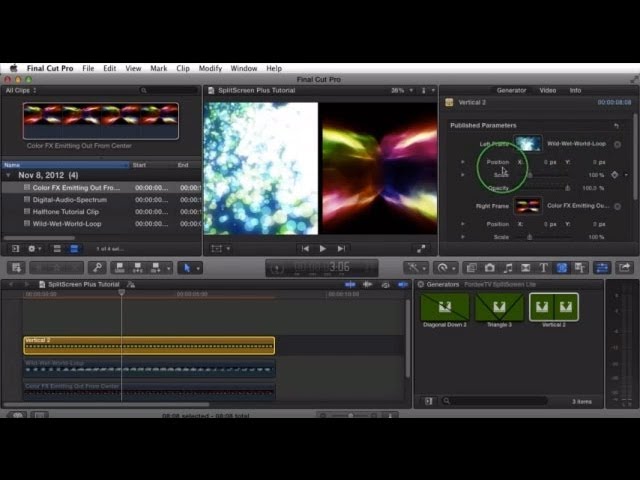
Task: Open the Window menu in the menu bar
Action: click(x=244, y=68)
